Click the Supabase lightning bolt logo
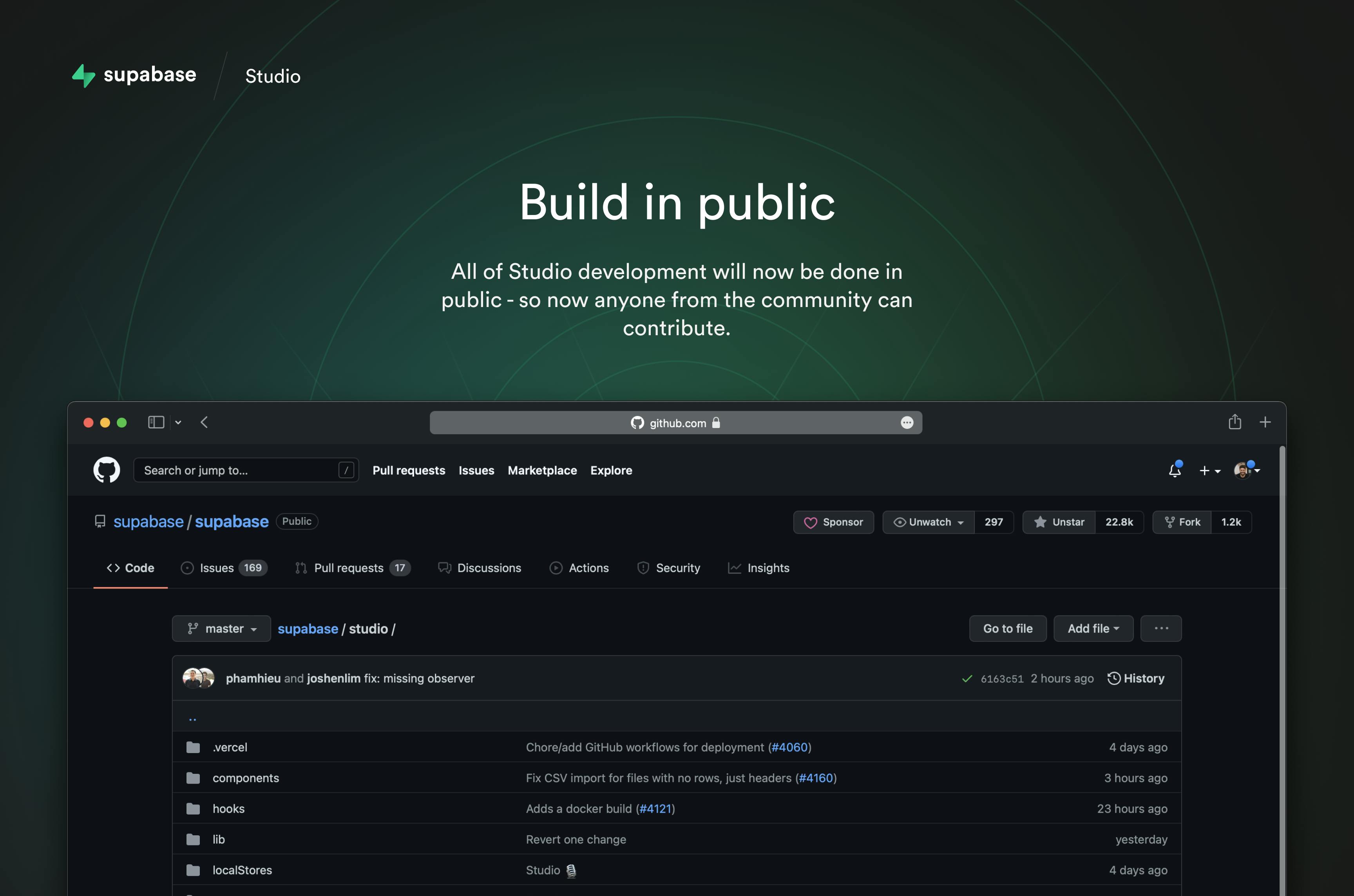The width and height of the screenshot is (1354, 896). click(83, 76)
